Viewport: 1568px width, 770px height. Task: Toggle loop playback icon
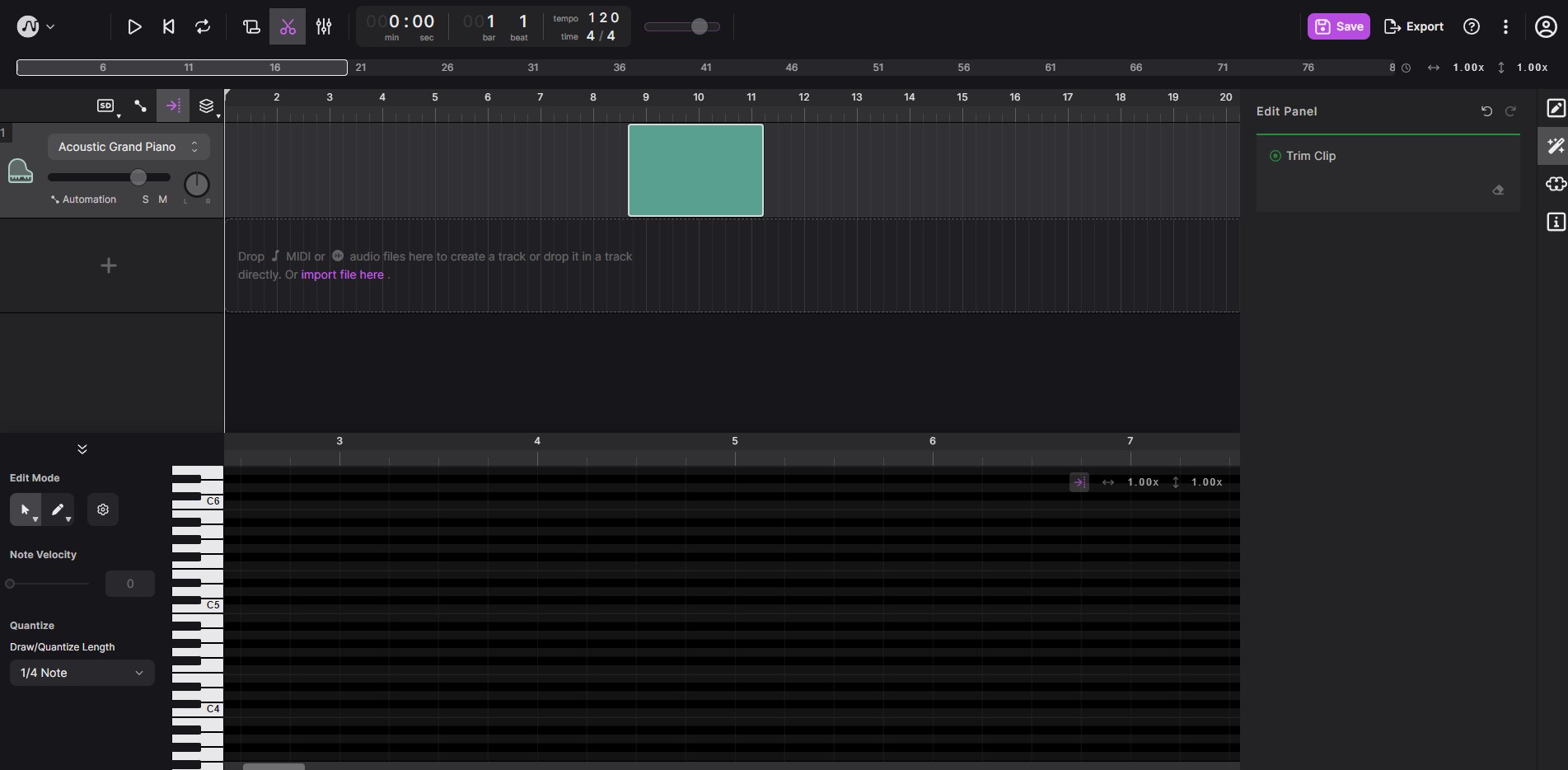(203, 27)
